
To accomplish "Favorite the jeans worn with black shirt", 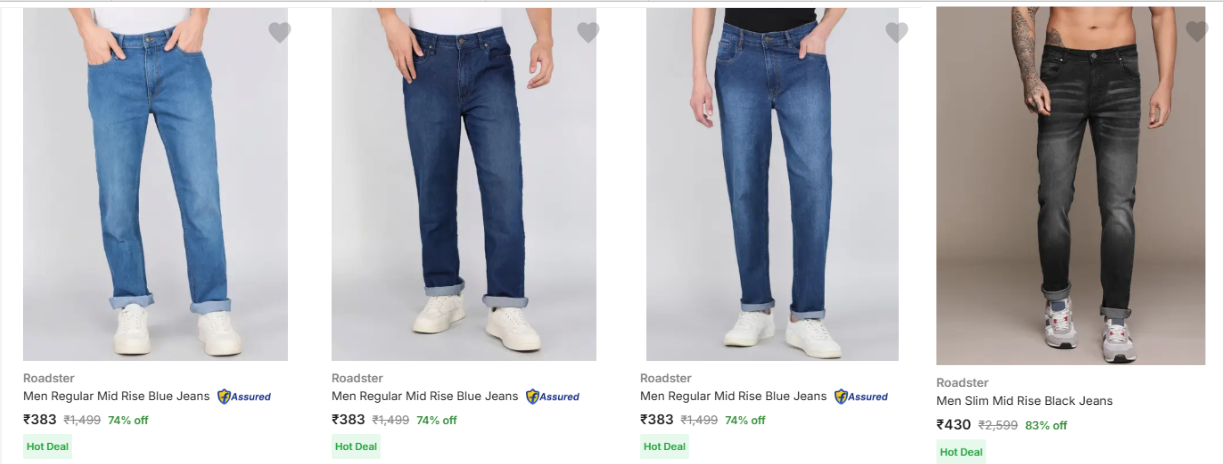I will [896, 33].
